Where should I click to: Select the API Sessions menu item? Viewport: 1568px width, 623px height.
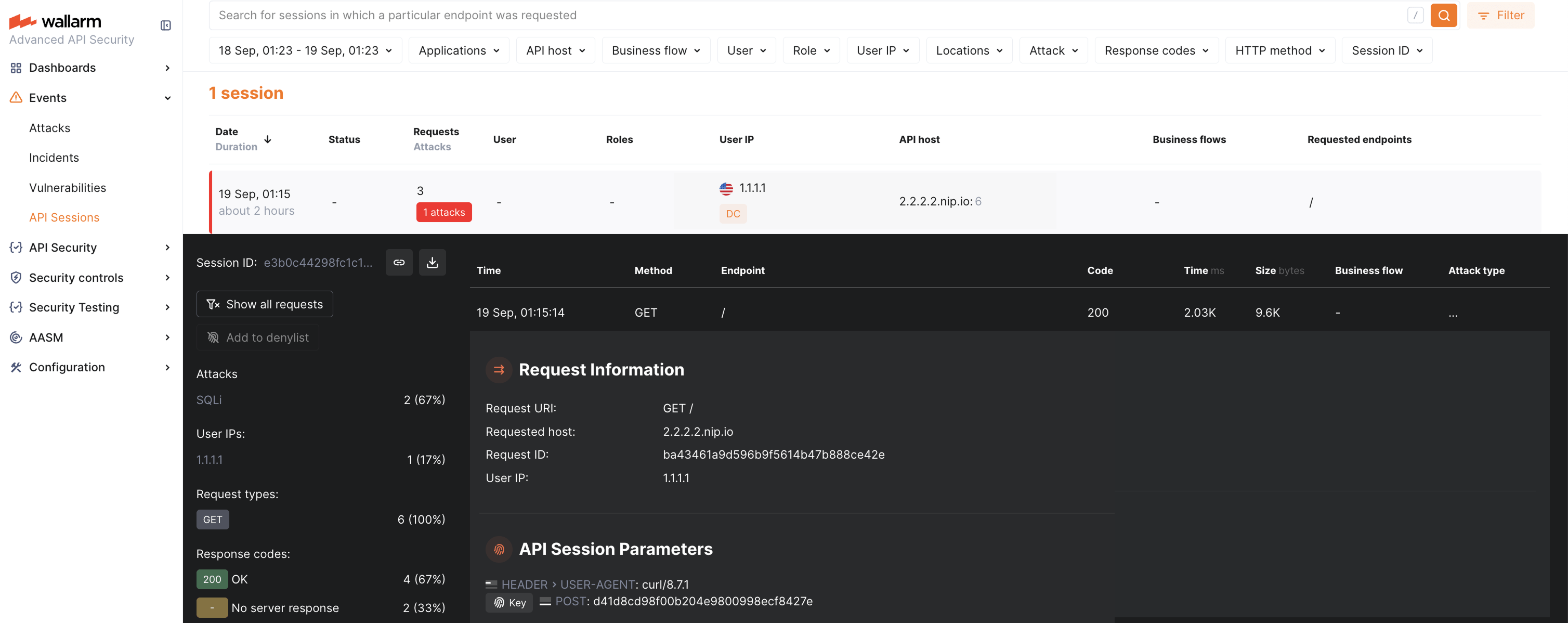click(64, 217)
